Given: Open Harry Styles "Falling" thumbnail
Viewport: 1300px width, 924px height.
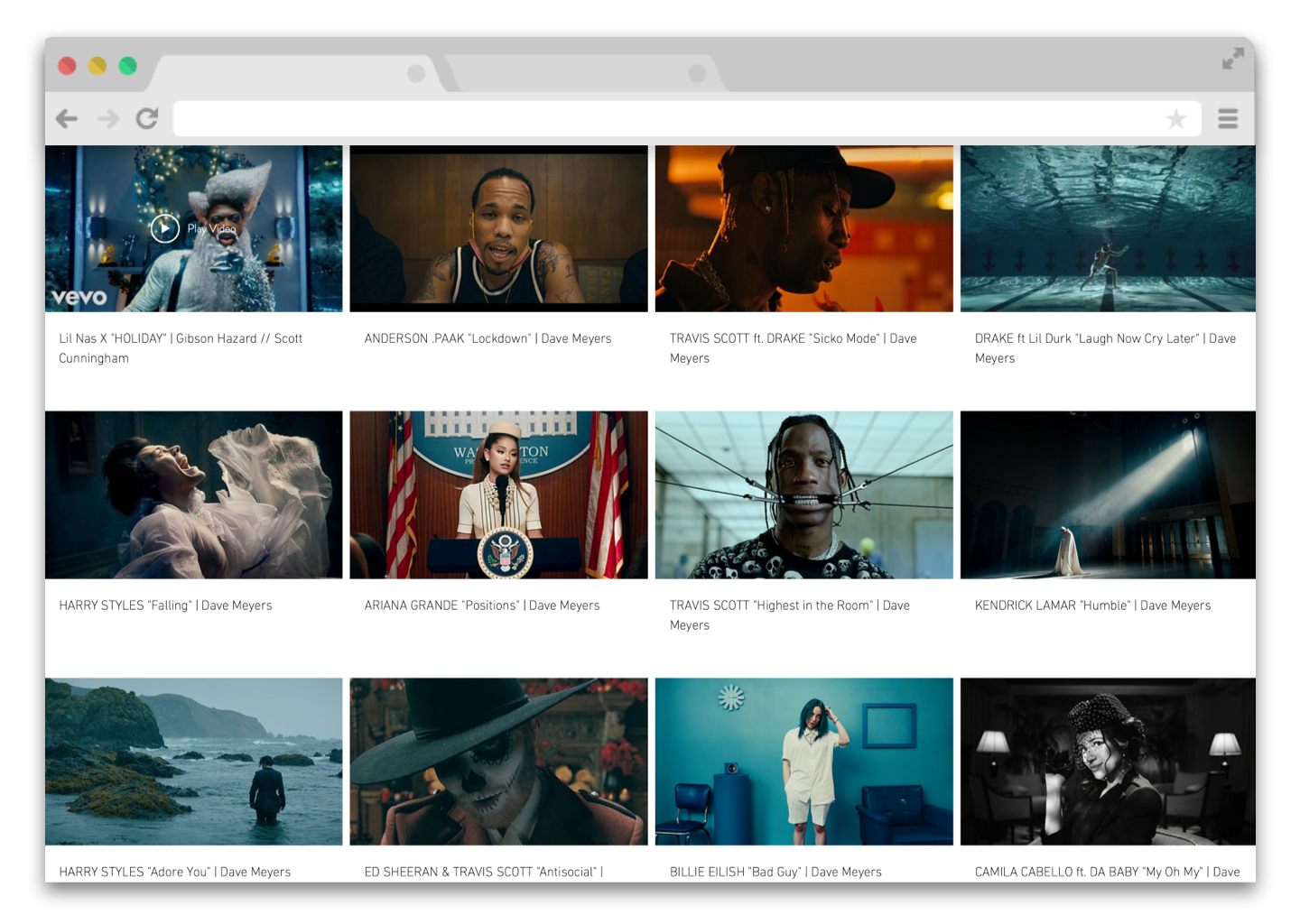Looking at the screenshot, I should click(x=193, y=494).
